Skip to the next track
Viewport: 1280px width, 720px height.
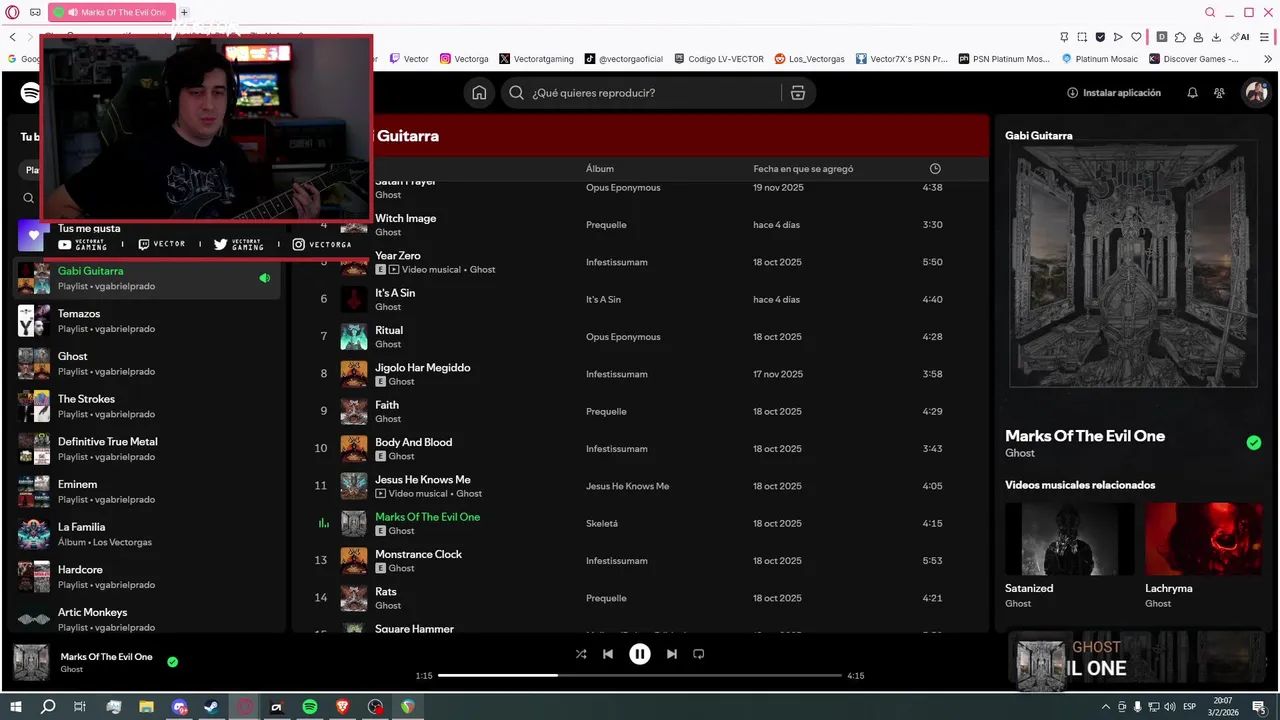click(x=672, y=654)
